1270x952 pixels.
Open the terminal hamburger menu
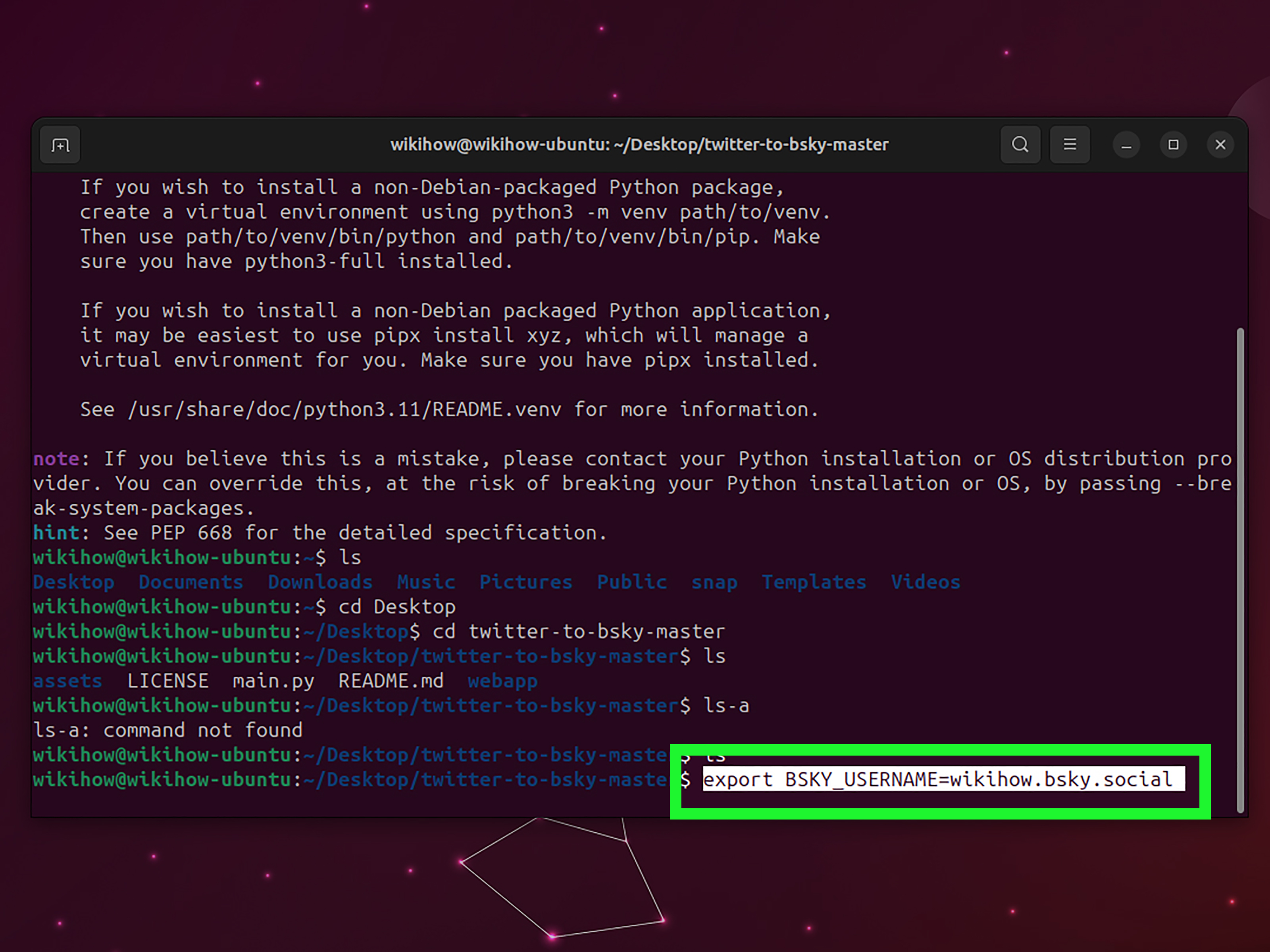(1070, 145)
